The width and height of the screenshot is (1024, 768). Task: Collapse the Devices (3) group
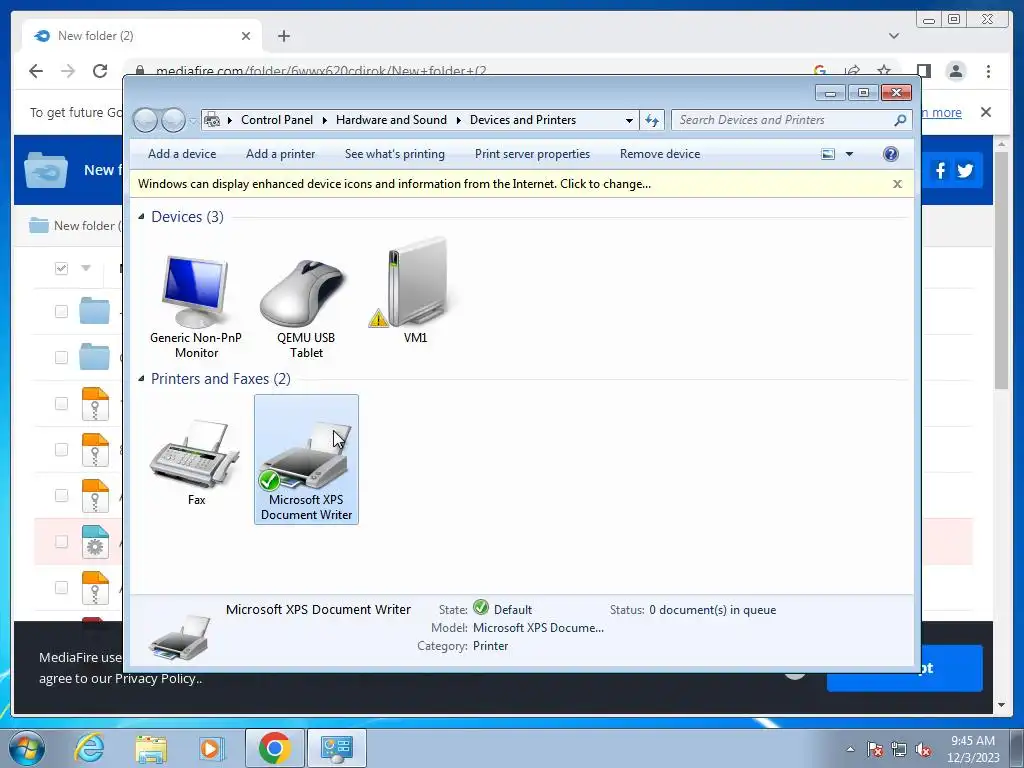(x=141, y=216)
